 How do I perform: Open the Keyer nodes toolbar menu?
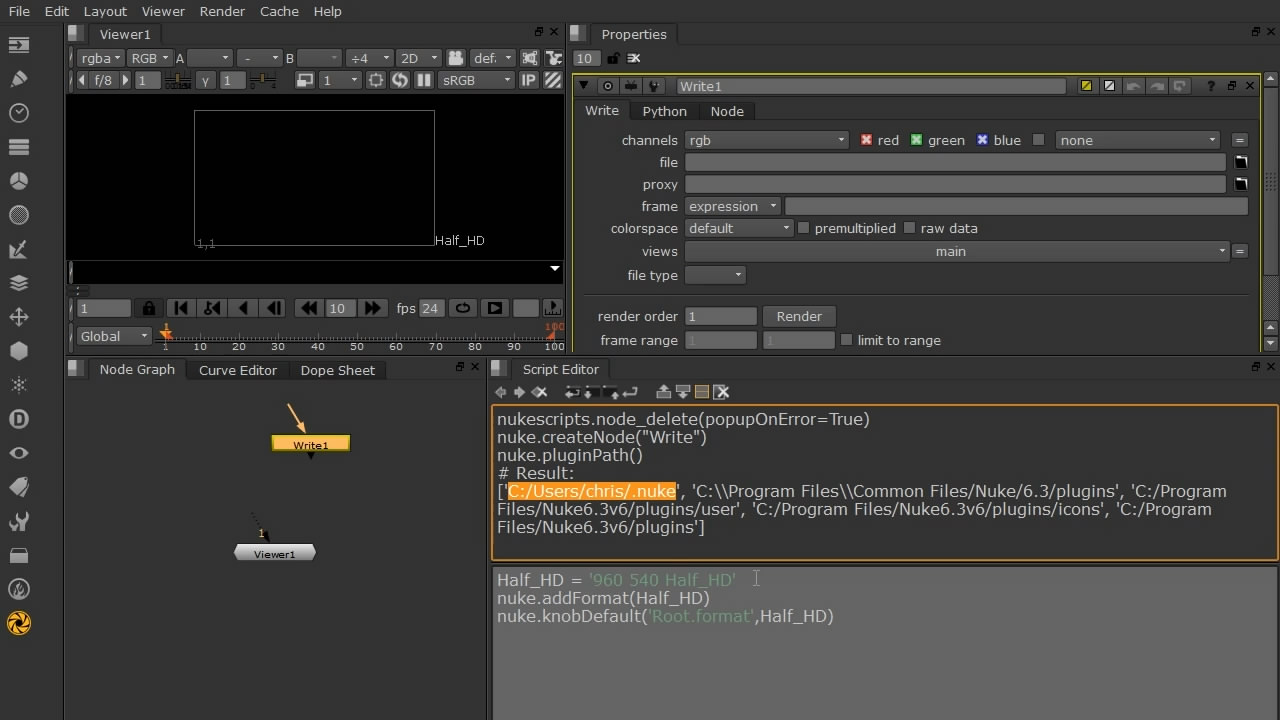point(18,249)
